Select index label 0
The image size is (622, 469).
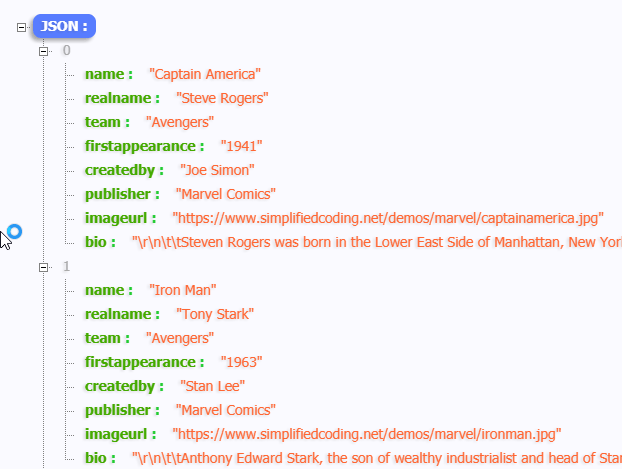click(x=66, y=50)
